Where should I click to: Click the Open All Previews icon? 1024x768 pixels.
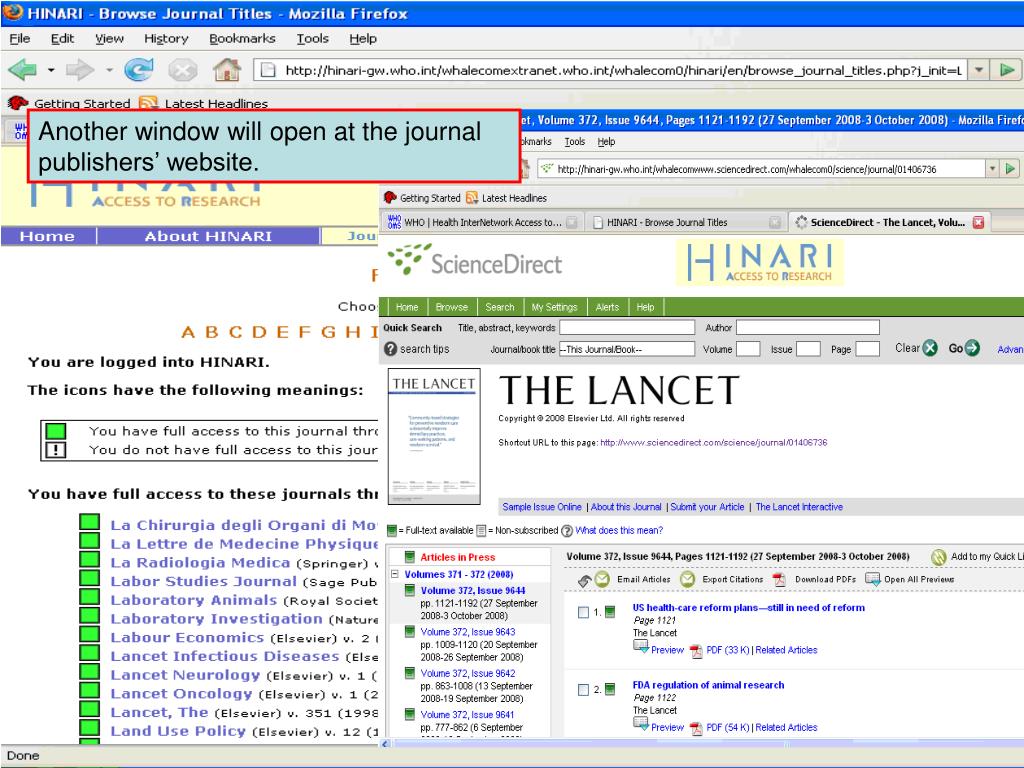coord(873,579)
